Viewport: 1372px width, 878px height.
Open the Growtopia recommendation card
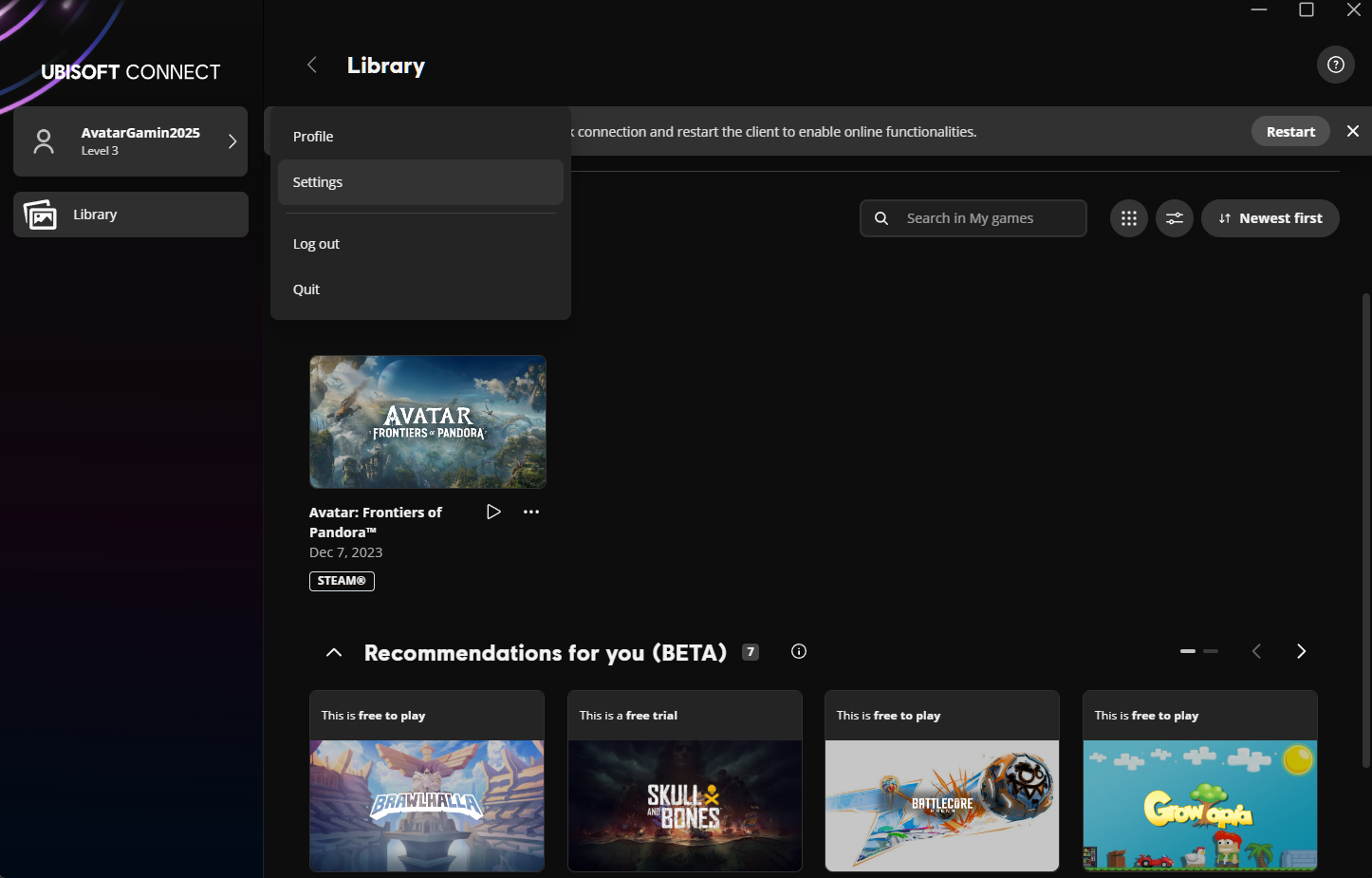[x=1200, y=781]
